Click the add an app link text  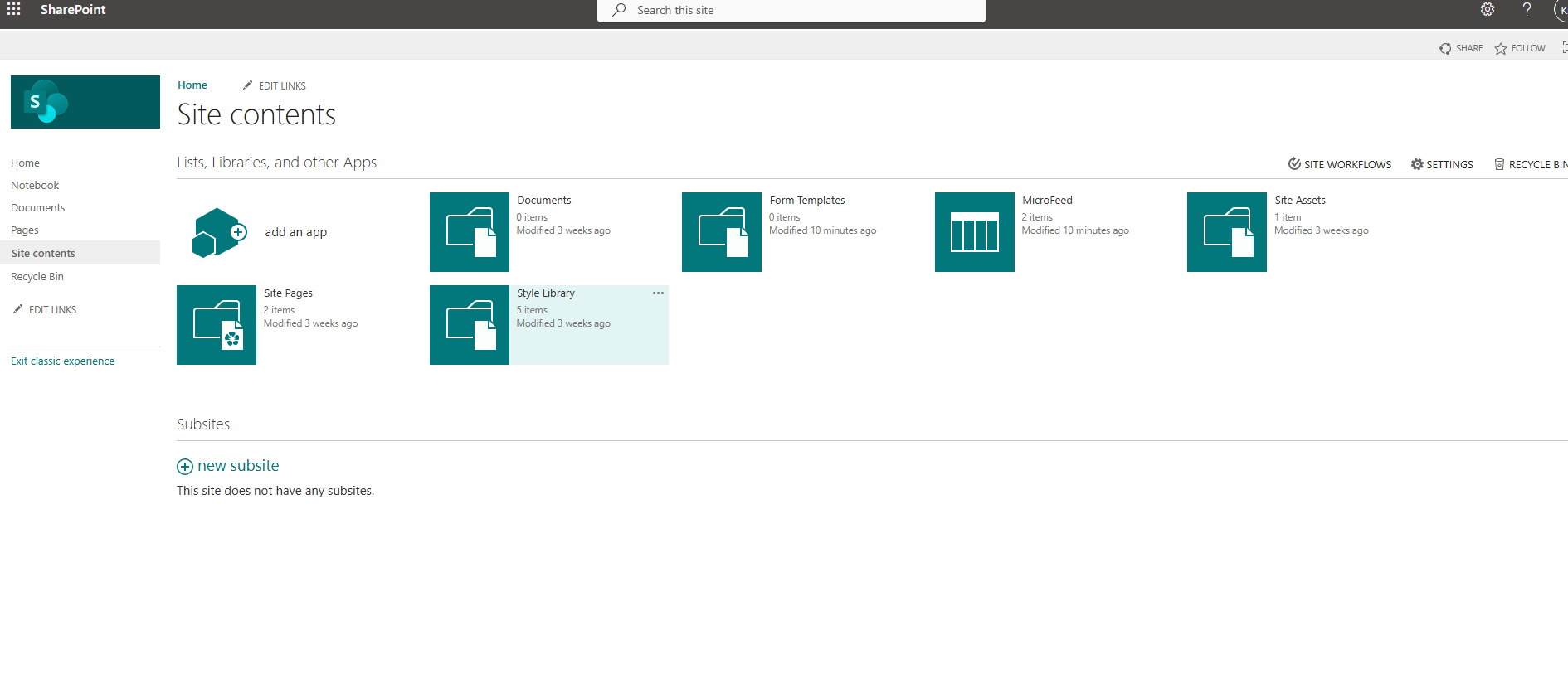[x=296, y=232]
